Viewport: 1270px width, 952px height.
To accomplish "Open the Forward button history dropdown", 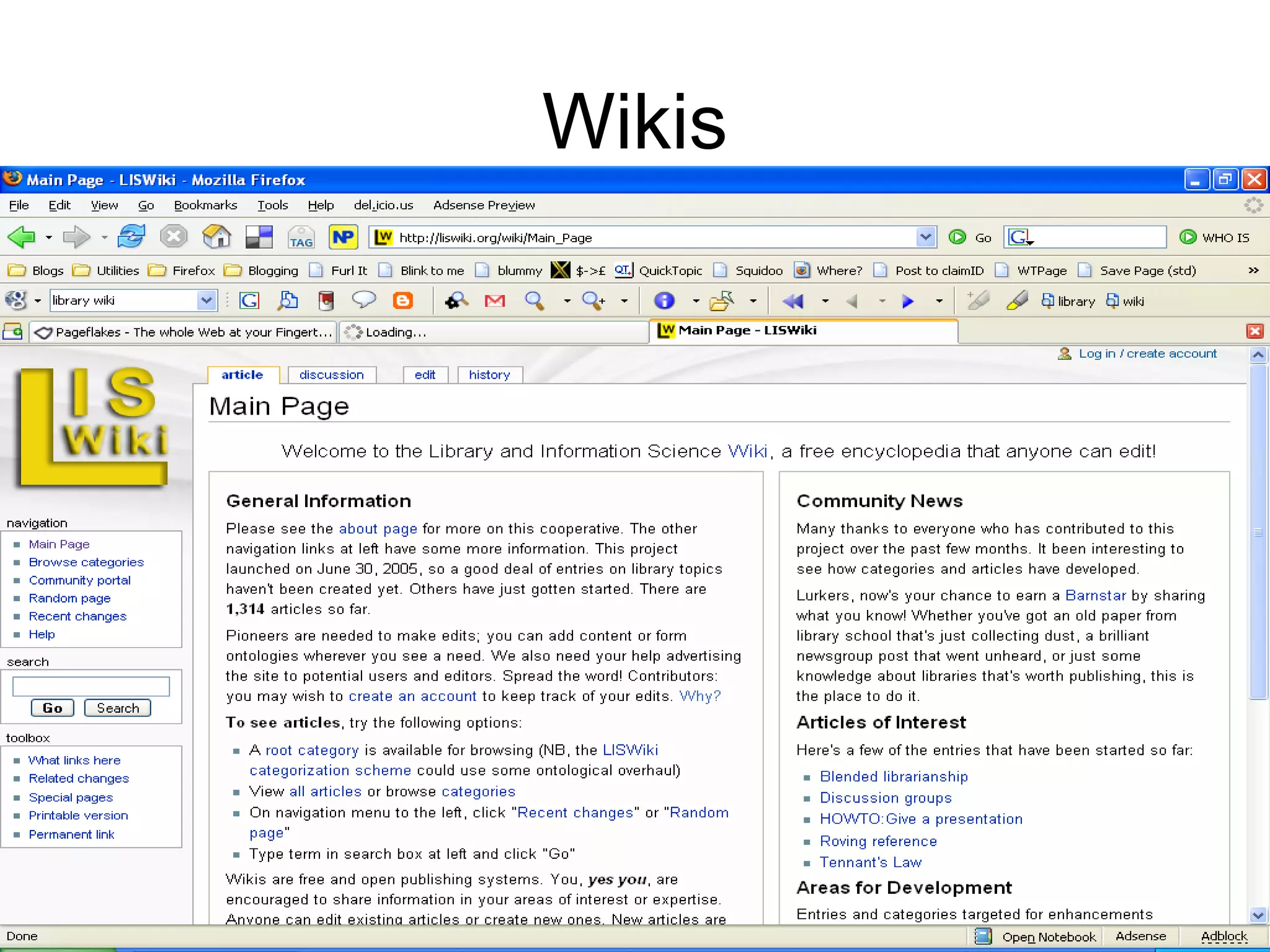I will [x=104, y=237].
